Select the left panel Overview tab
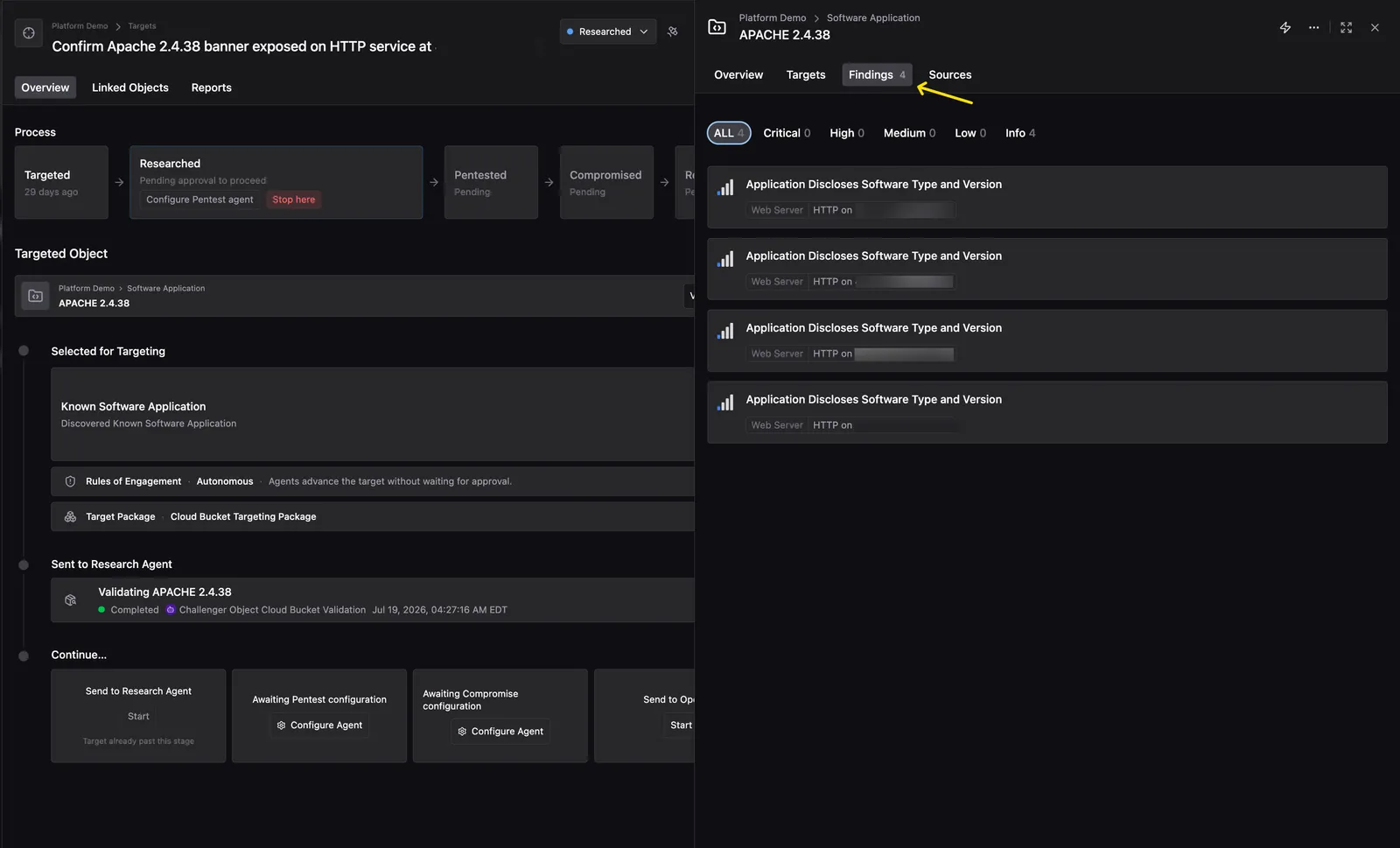This screenshot has height=848, width=1400. coord(45,88)
